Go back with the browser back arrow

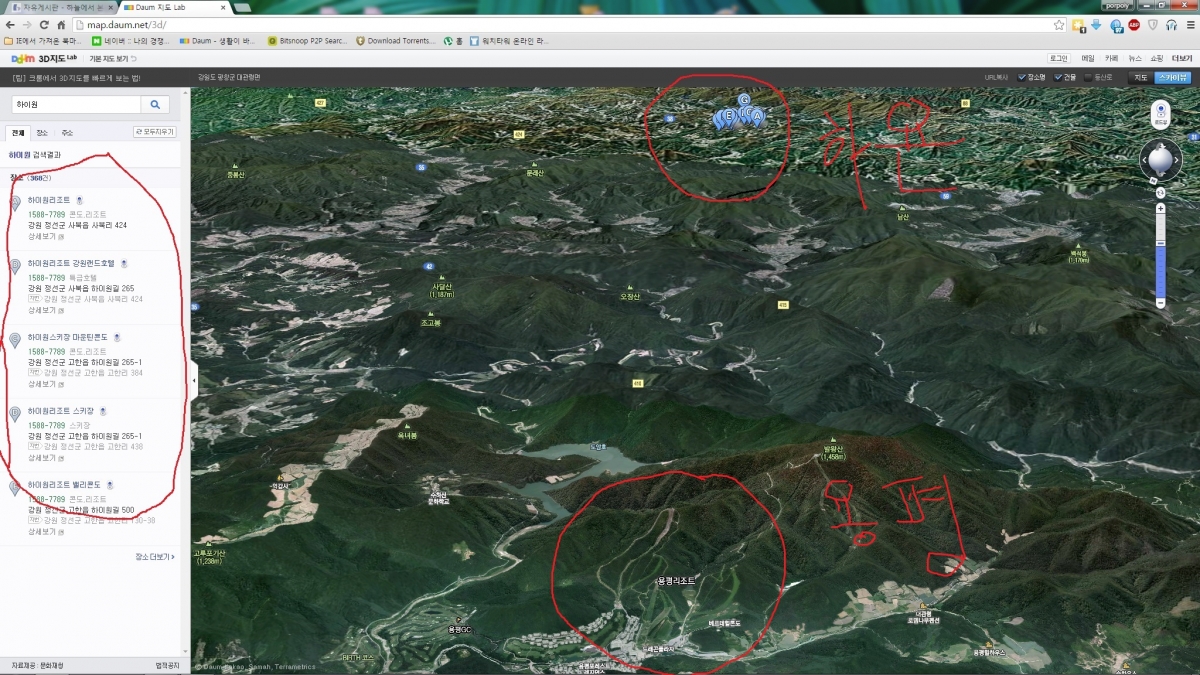point(11,25)
